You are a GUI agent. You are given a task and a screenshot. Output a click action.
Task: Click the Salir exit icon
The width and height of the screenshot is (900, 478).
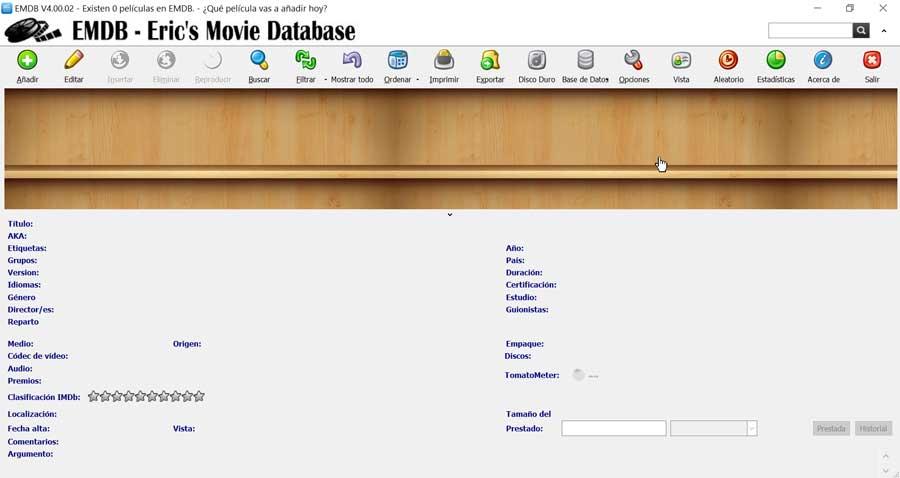872,60
